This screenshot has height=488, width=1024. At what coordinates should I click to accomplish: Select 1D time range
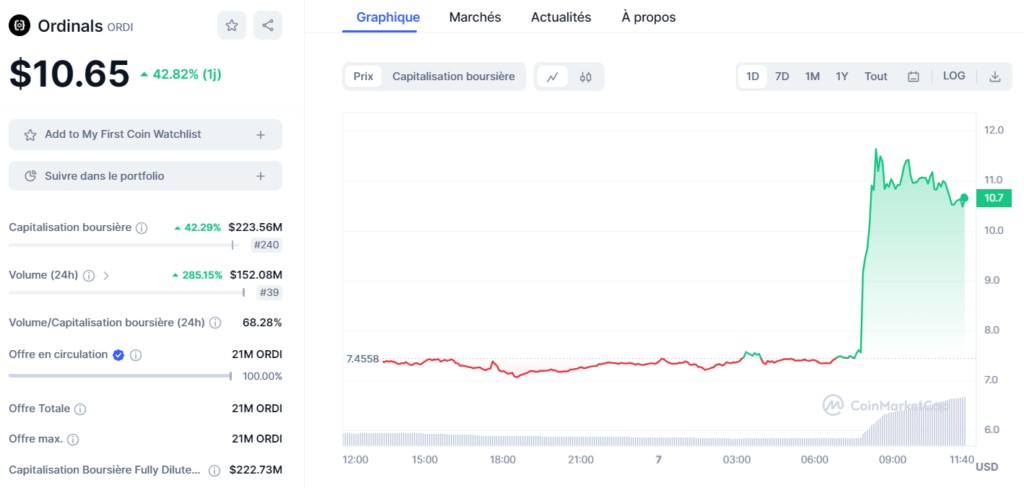(752, 76)
